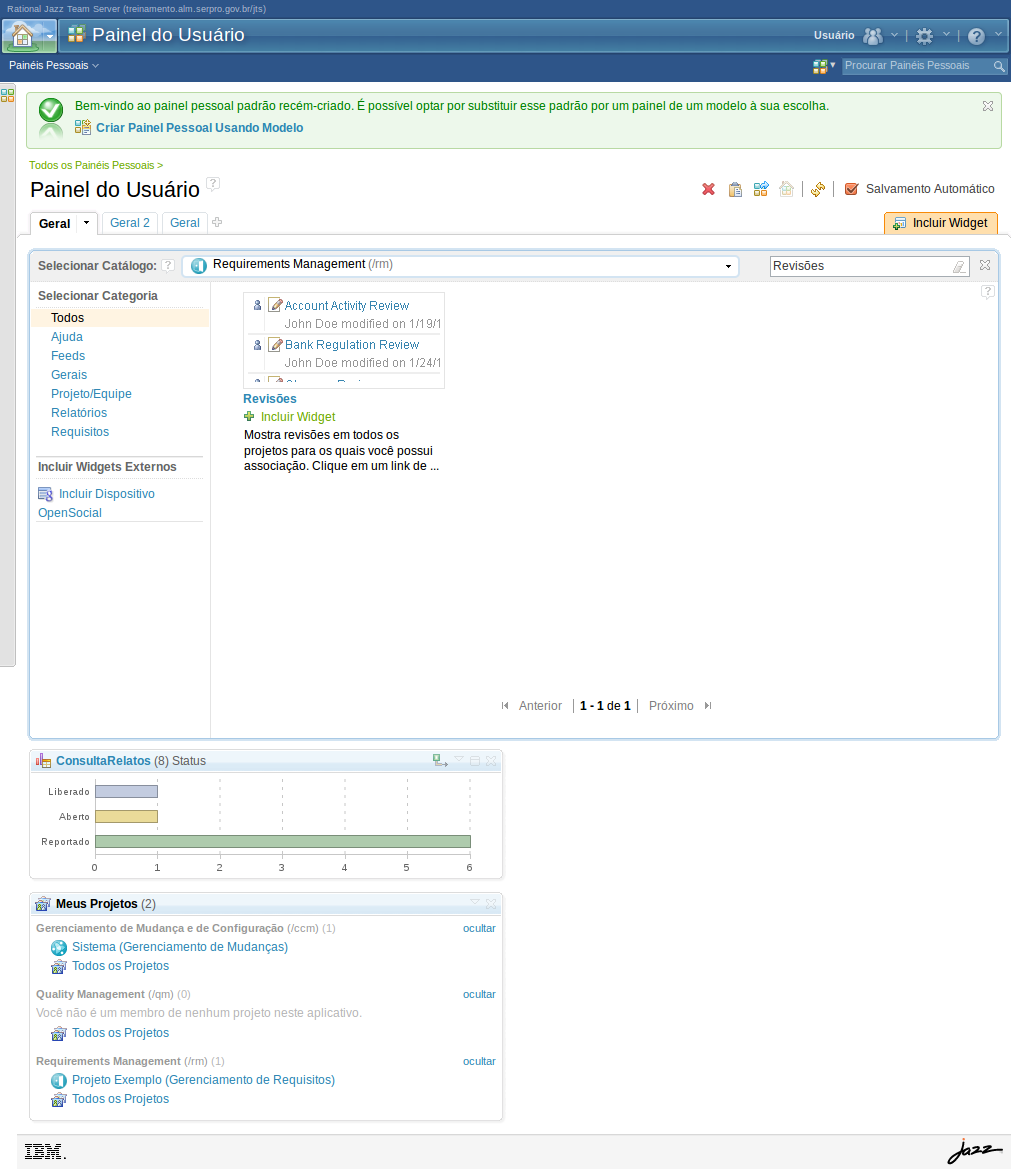Click help icon beside Selecionar Catálogo
Screen dimensions: 1011x1169
point(168,265)
